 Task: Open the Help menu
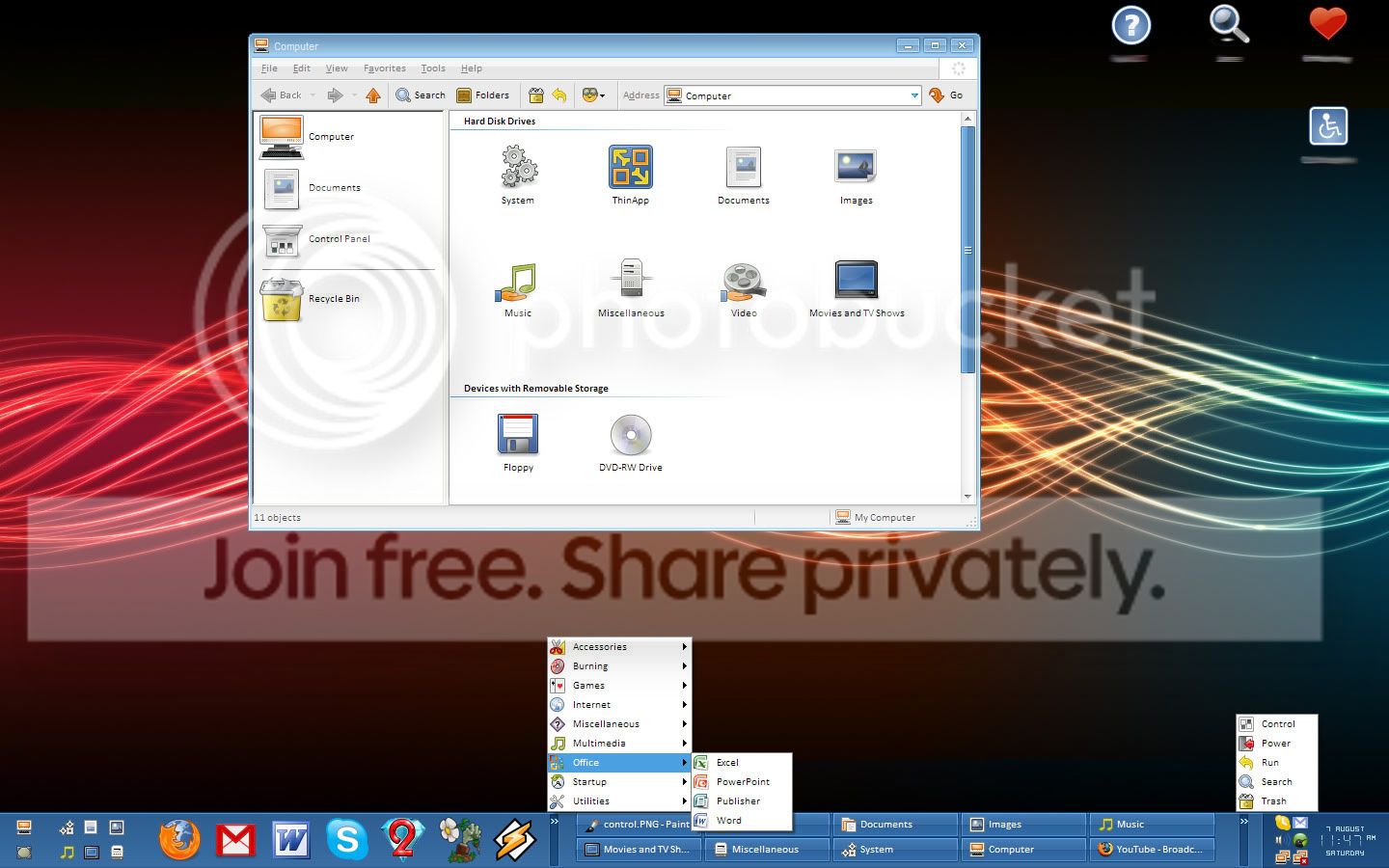471,68
